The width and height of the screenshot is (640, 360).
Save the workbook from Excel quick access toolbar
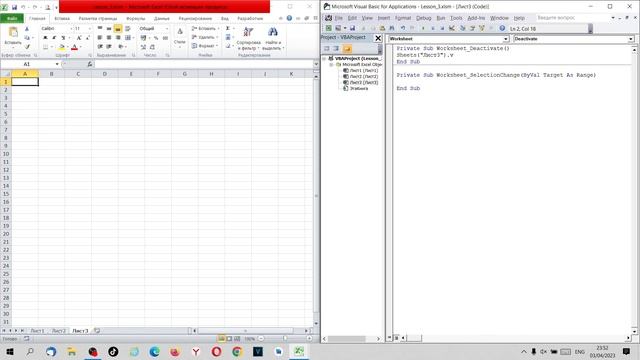[x=14, y=7]
